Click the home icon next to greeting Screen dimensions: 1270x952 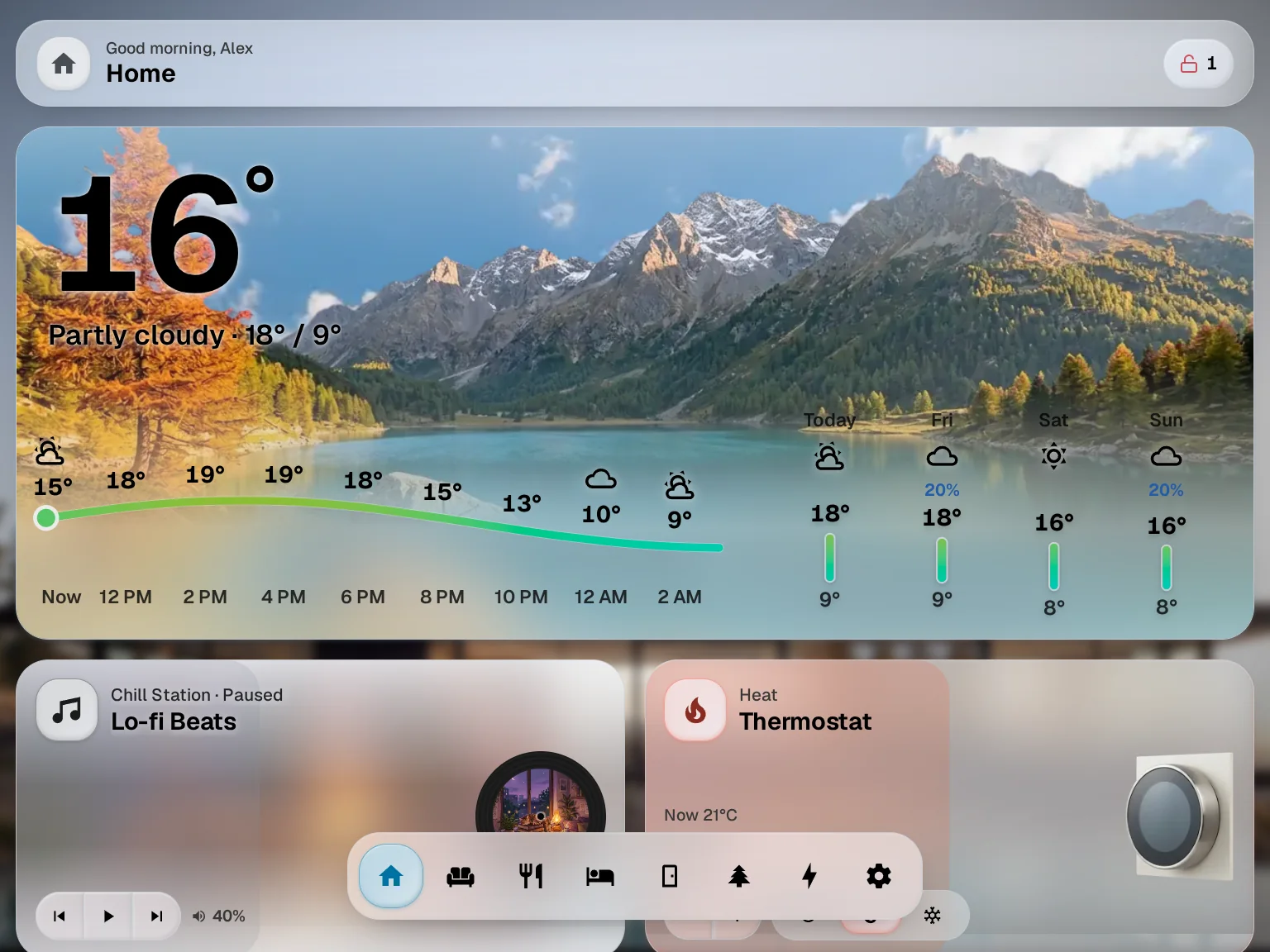coord(64,64)
